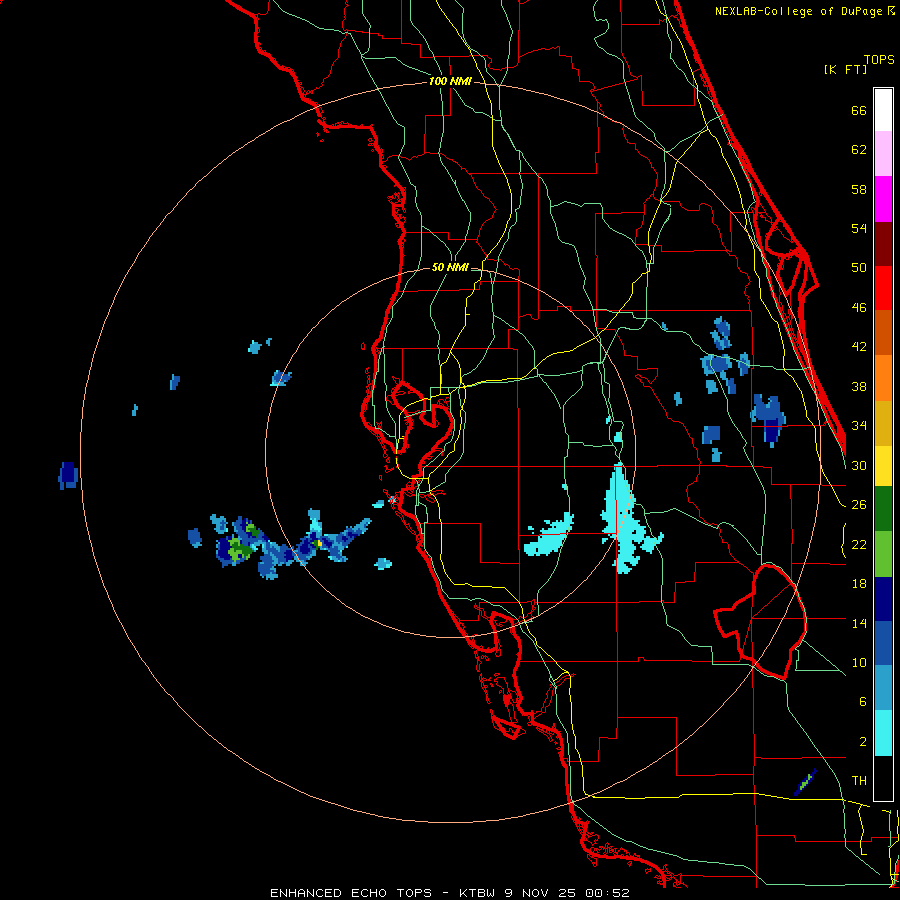Select the light green 22 kft legend swatch
Image resolution: width=900 pixels, height=900 pixels.
[x=883, y=554]
